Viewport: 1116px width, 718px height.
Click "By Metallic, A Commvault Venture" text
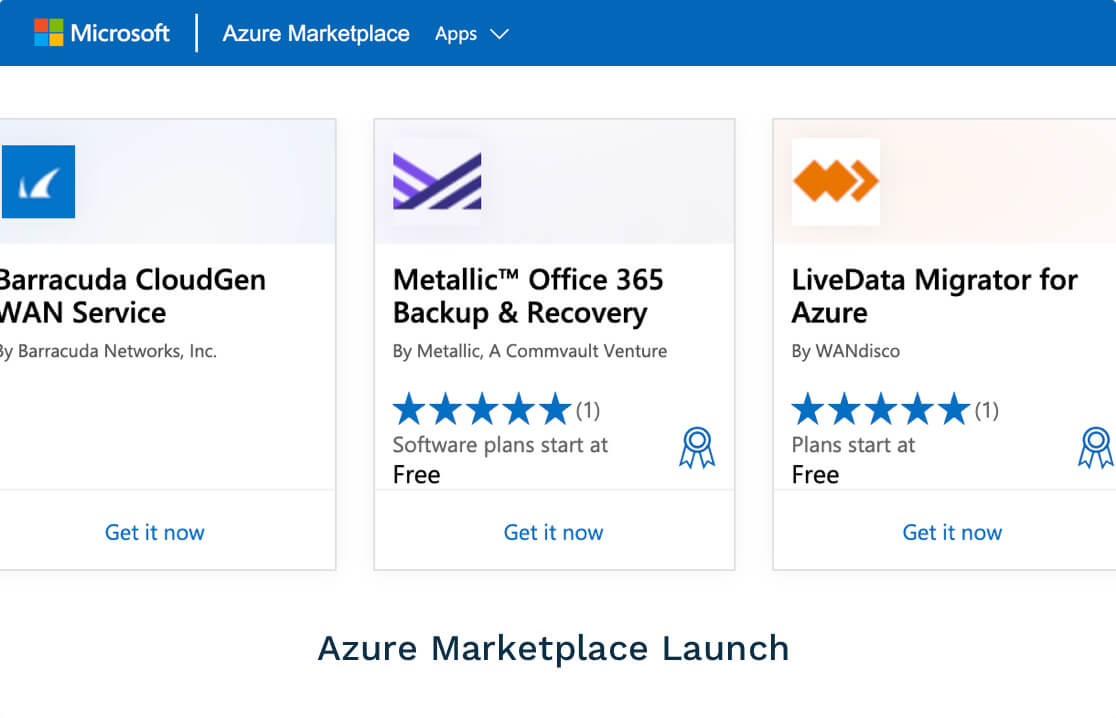click(x=530, y=351)
